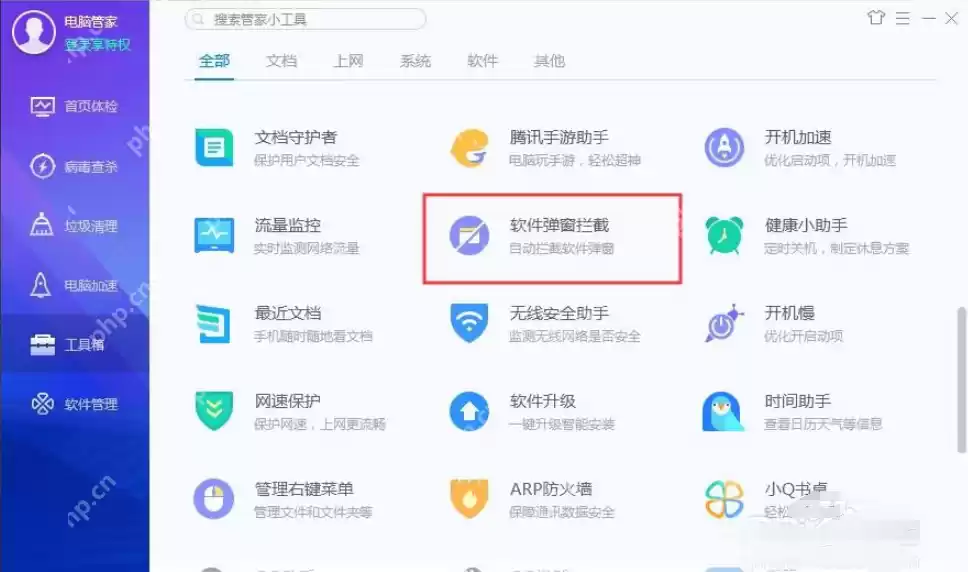Click 保护用户文档安全 description text
The height and width of the screenshot is (572, 968).
(x=306, y=160)
